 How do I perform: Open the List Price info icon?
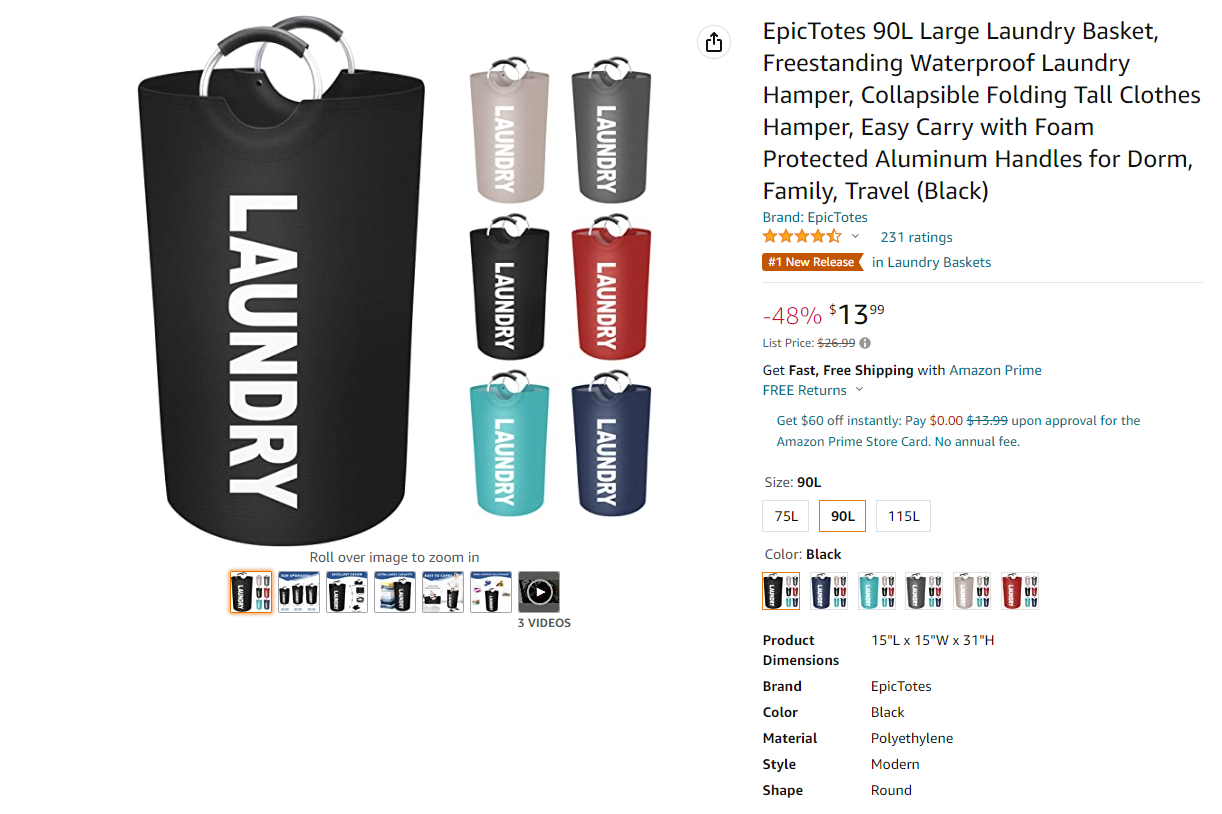pos(865,343)
